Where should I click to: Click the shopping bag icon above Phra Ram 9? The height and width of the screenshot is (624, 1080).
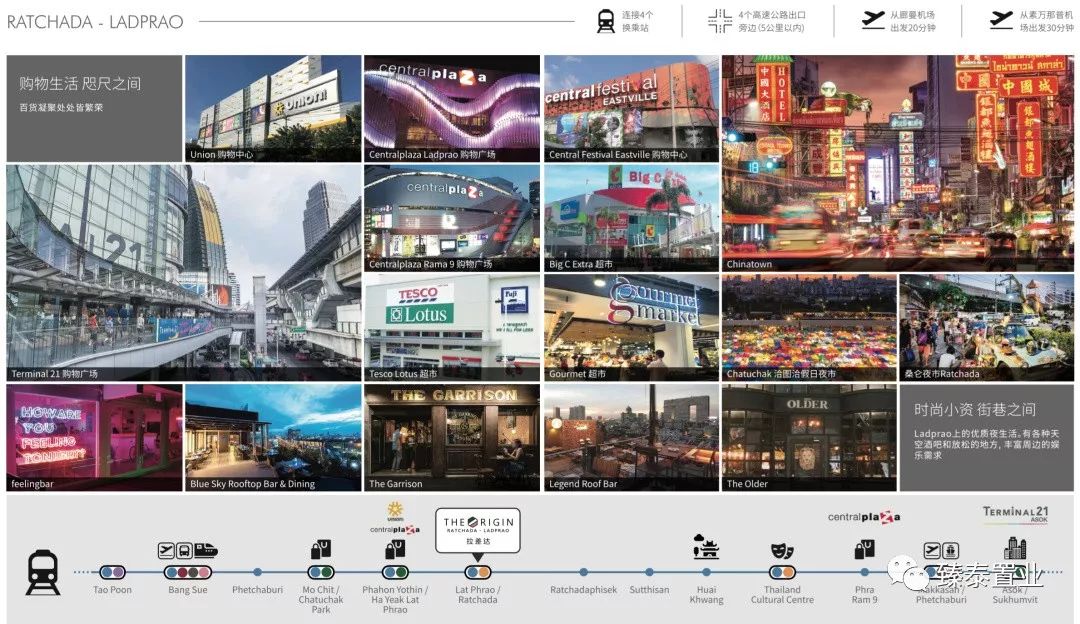pyautogui.click(x=864, y=549)
